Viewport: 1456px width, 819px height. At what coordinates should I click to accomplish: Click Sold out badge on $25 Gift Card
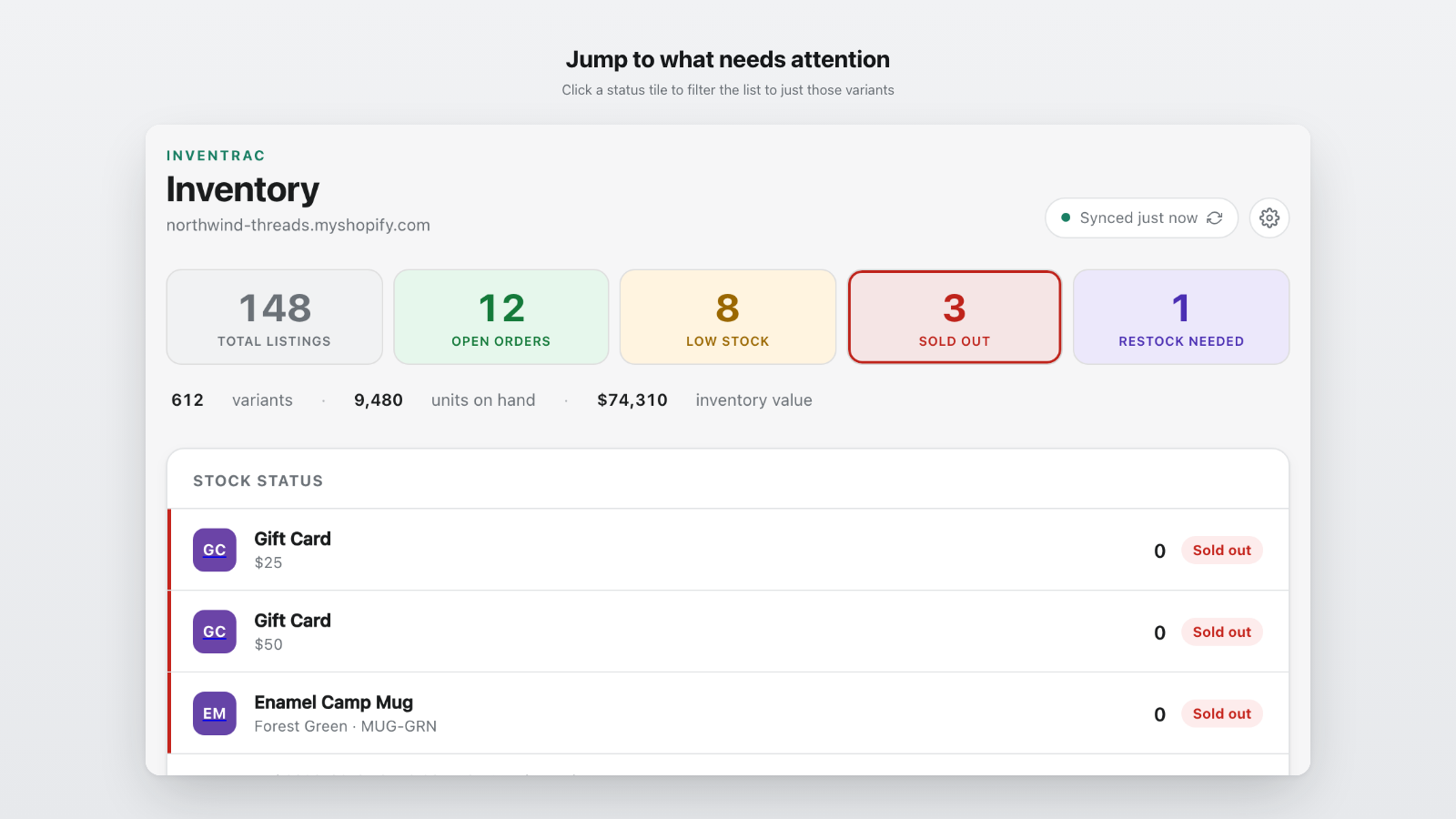(1222, 551)
